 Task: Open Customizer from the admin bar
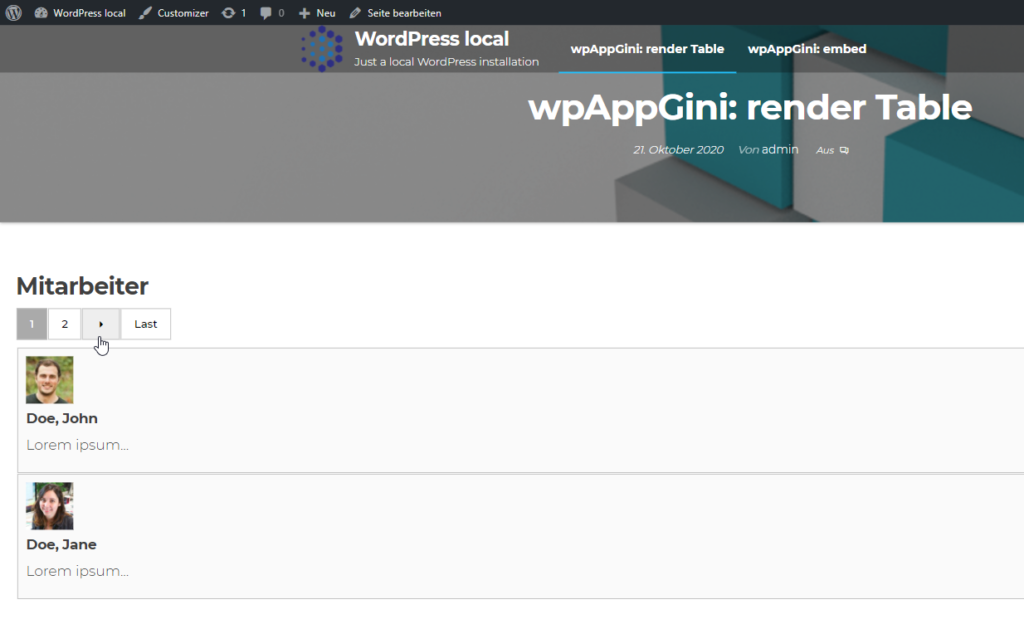(x=174, y=12)
